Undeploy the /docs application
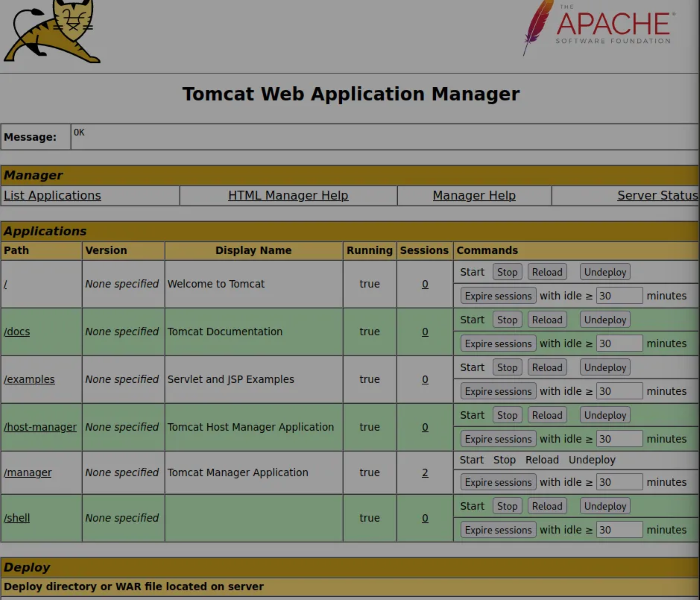 pos(605,320)
